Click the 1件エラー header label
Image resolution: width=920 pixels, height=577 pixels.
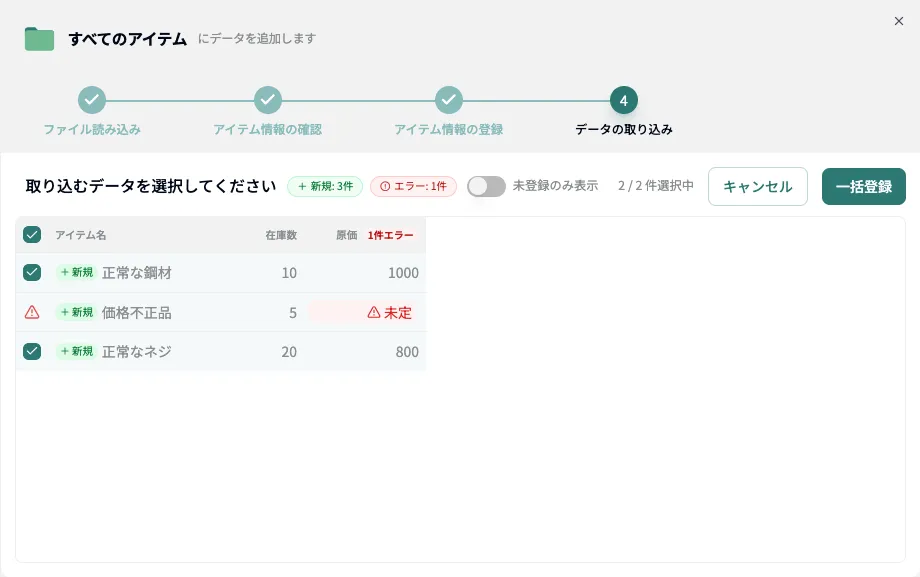[x=390, y=235]
